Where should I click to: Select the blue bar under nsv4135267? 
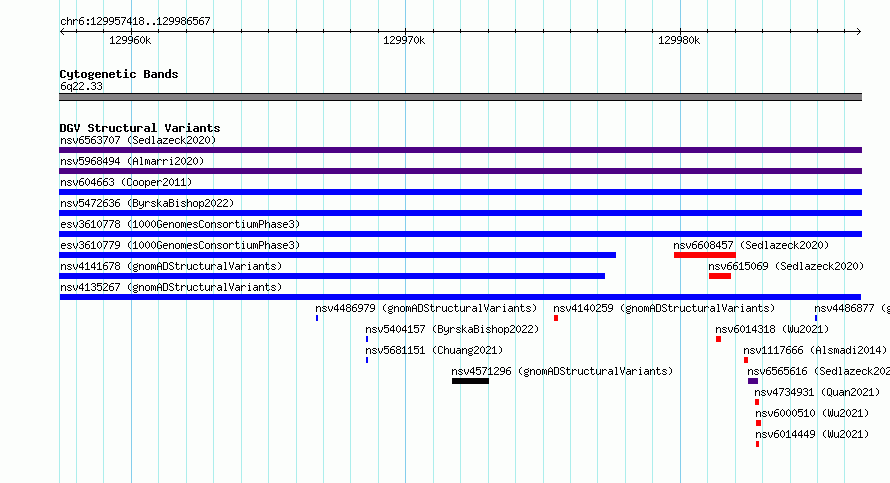click(460, 297)
